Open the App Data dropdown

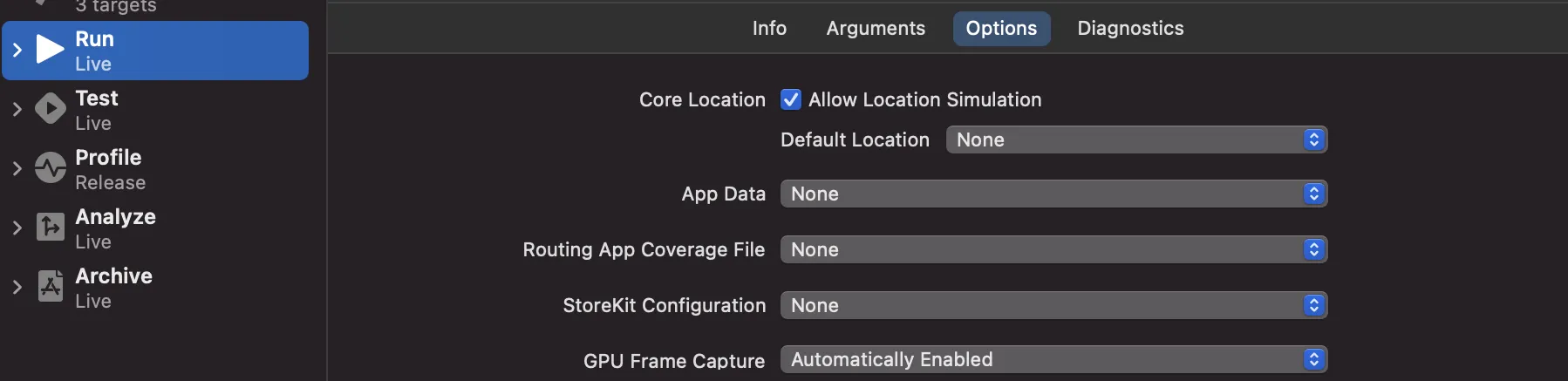[x=1053, y=194]
